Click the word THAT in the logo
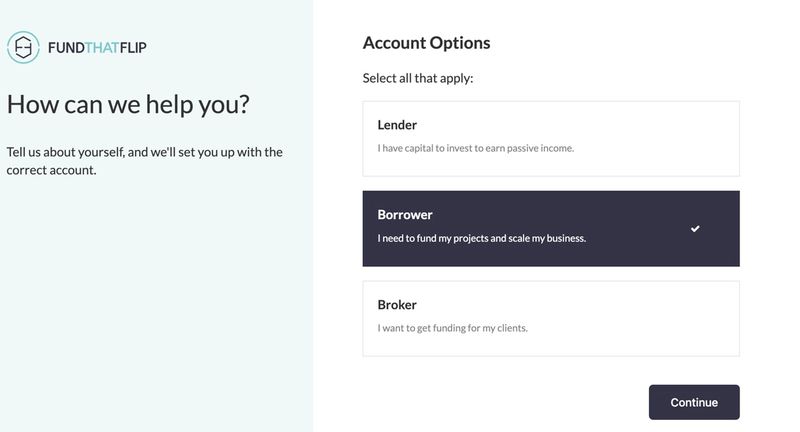This screenshot has height=432, width=800. click(x=103, y=47)
